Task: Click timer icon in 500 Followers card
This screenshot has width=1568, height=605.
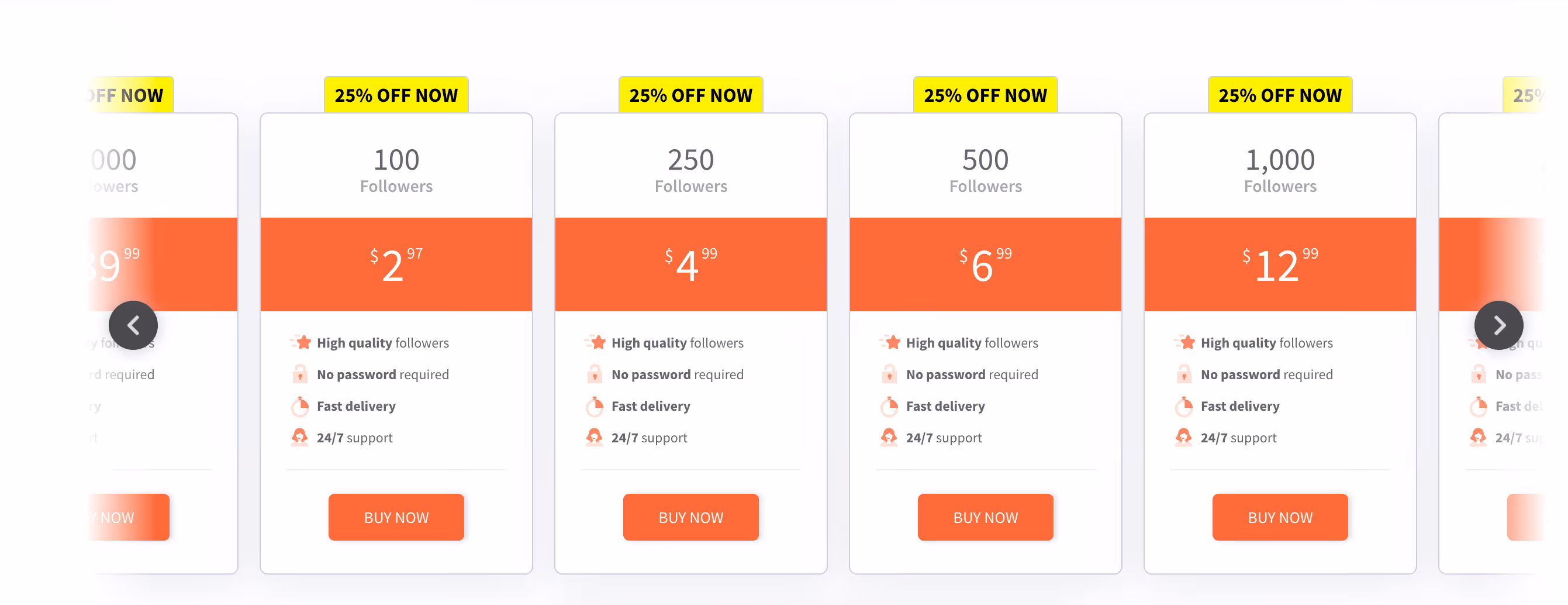Action: pyautogui.click(x=889, y=405)
